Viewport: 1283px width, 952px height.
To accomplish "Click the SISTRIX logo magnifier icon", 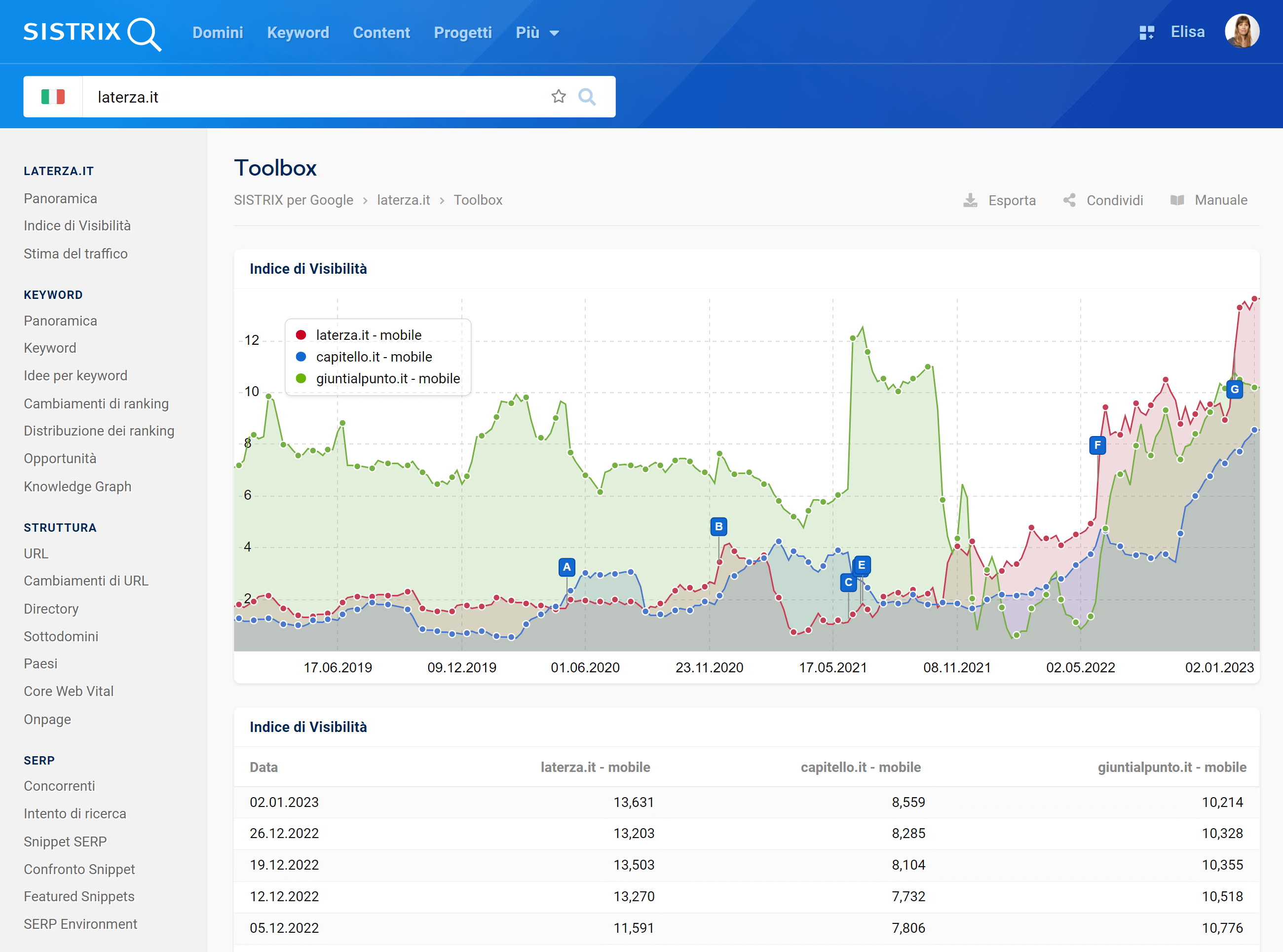I will (144, 34).
